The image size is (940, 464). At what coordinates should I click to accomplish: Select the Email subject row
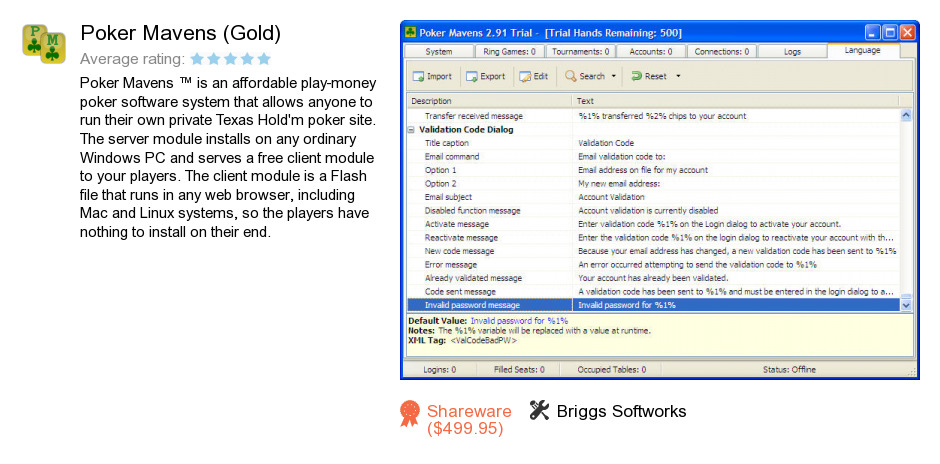(x=653, y=197)
